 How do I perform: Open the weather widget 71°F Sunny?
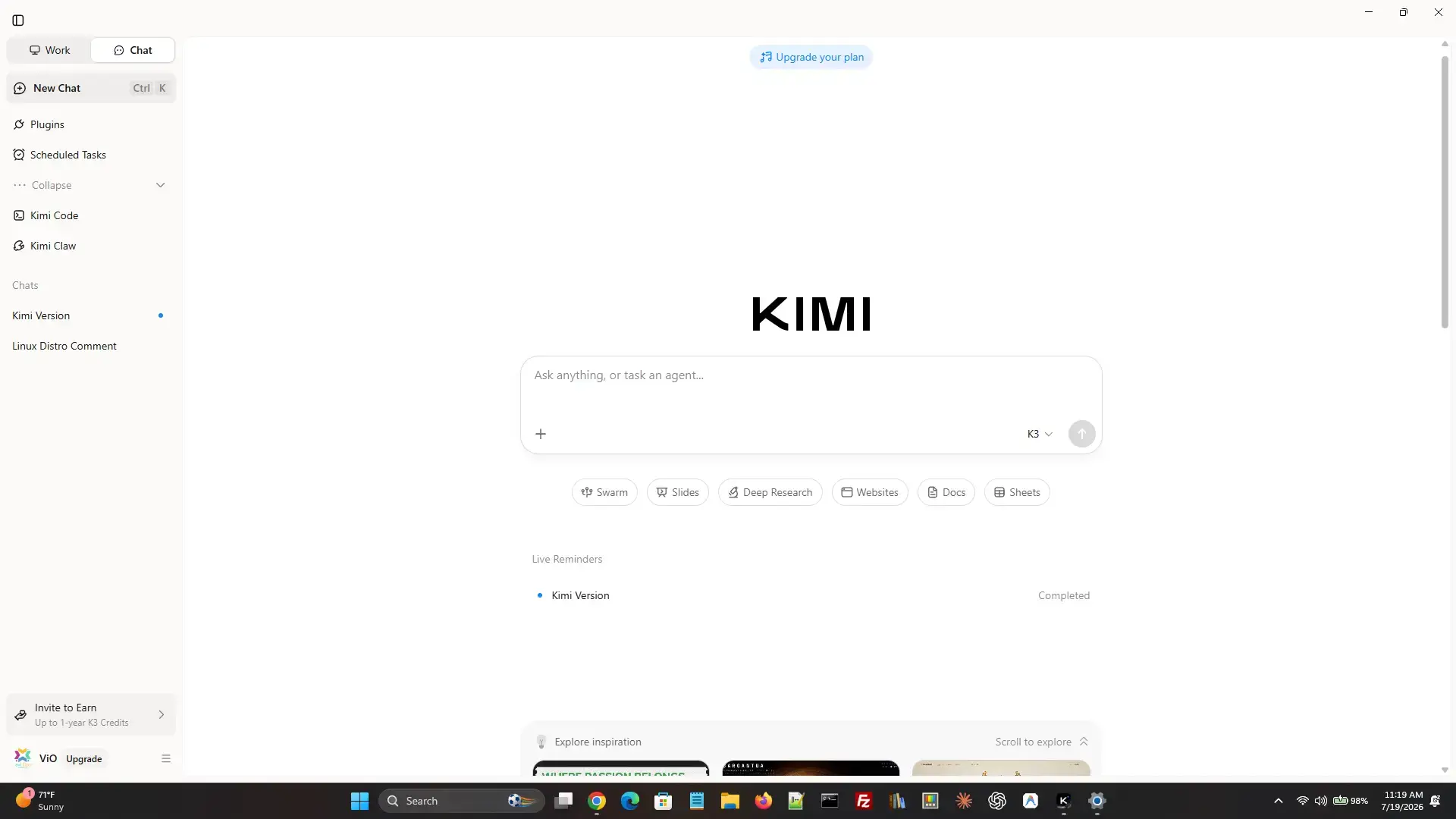pyautogui.click(x=42, y=801)
